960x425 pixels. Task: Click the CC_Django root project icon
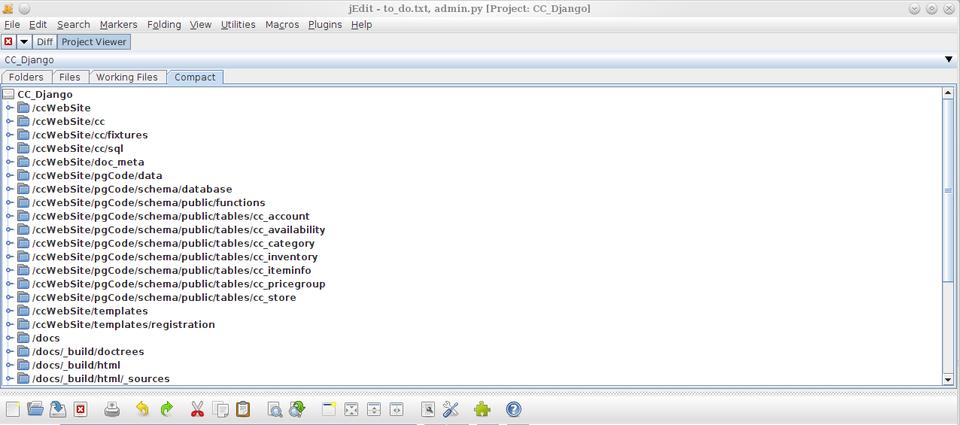click(x=9, y=94)
